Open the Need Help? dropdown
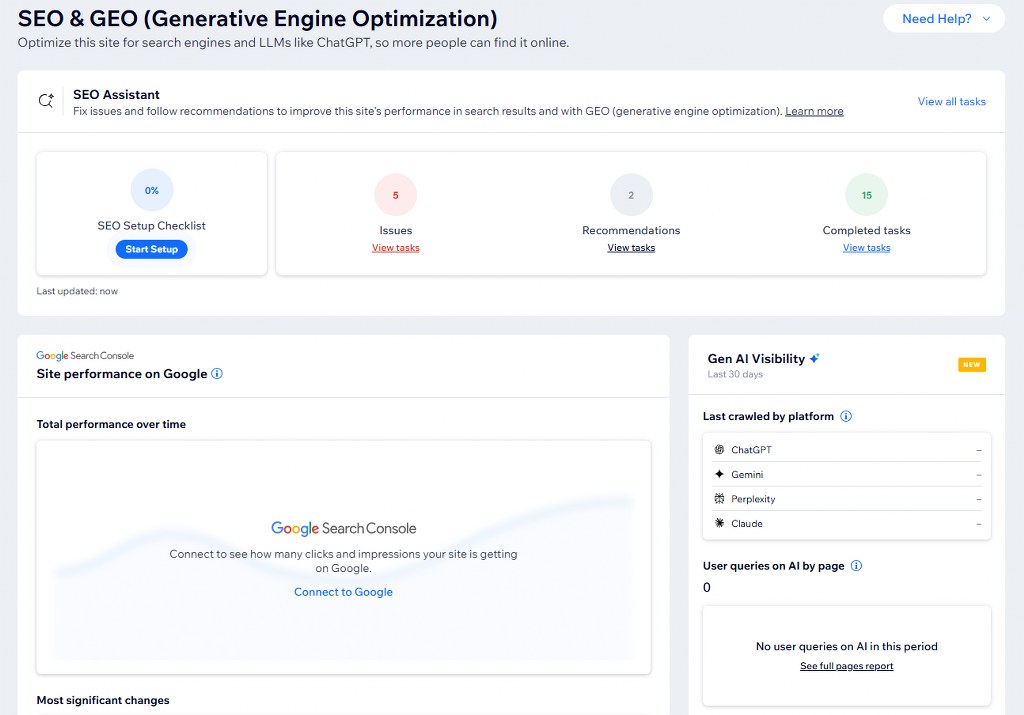The height and width of the screenshot is (715, 1024). click(x=944, y=19)
